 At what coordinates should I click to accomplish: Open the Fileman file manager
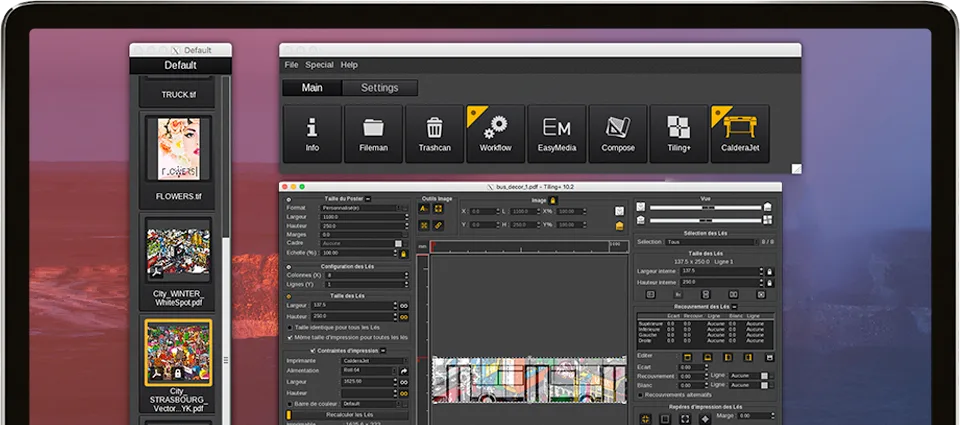[373, 134]
